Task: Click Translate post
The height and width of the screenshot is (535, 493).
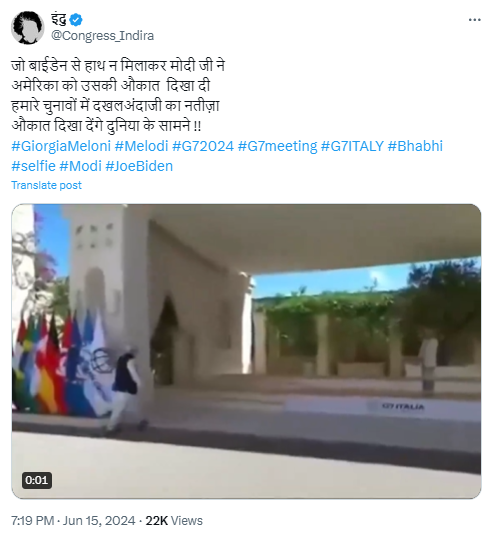Action: tap(46, 185)
